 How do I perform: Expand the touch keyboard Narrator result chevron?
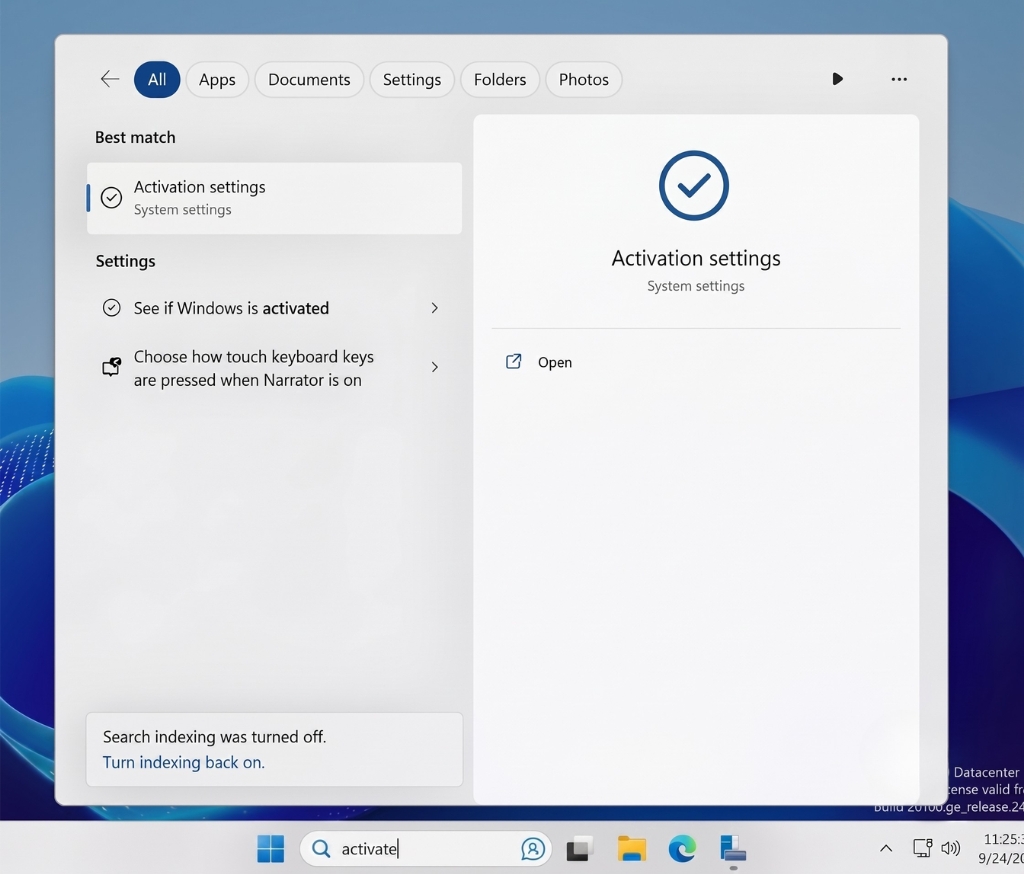click(x=434, y=367)
